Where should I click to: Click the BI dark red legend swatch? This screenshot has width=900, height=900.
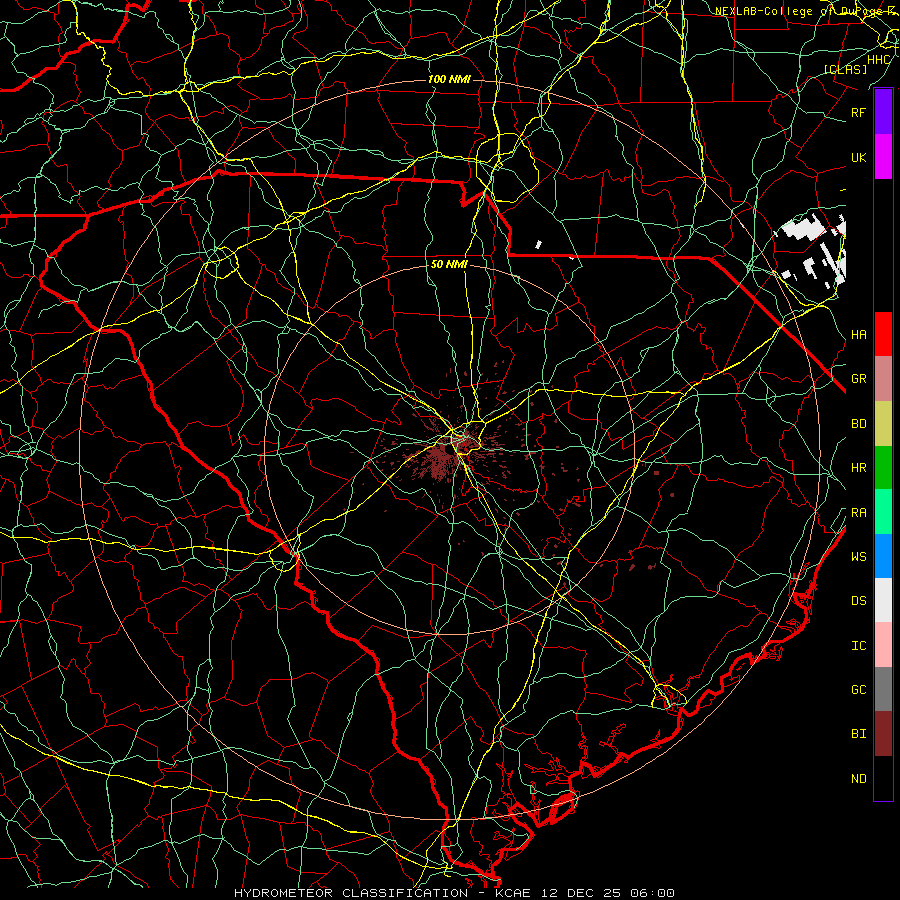point(883,734)
